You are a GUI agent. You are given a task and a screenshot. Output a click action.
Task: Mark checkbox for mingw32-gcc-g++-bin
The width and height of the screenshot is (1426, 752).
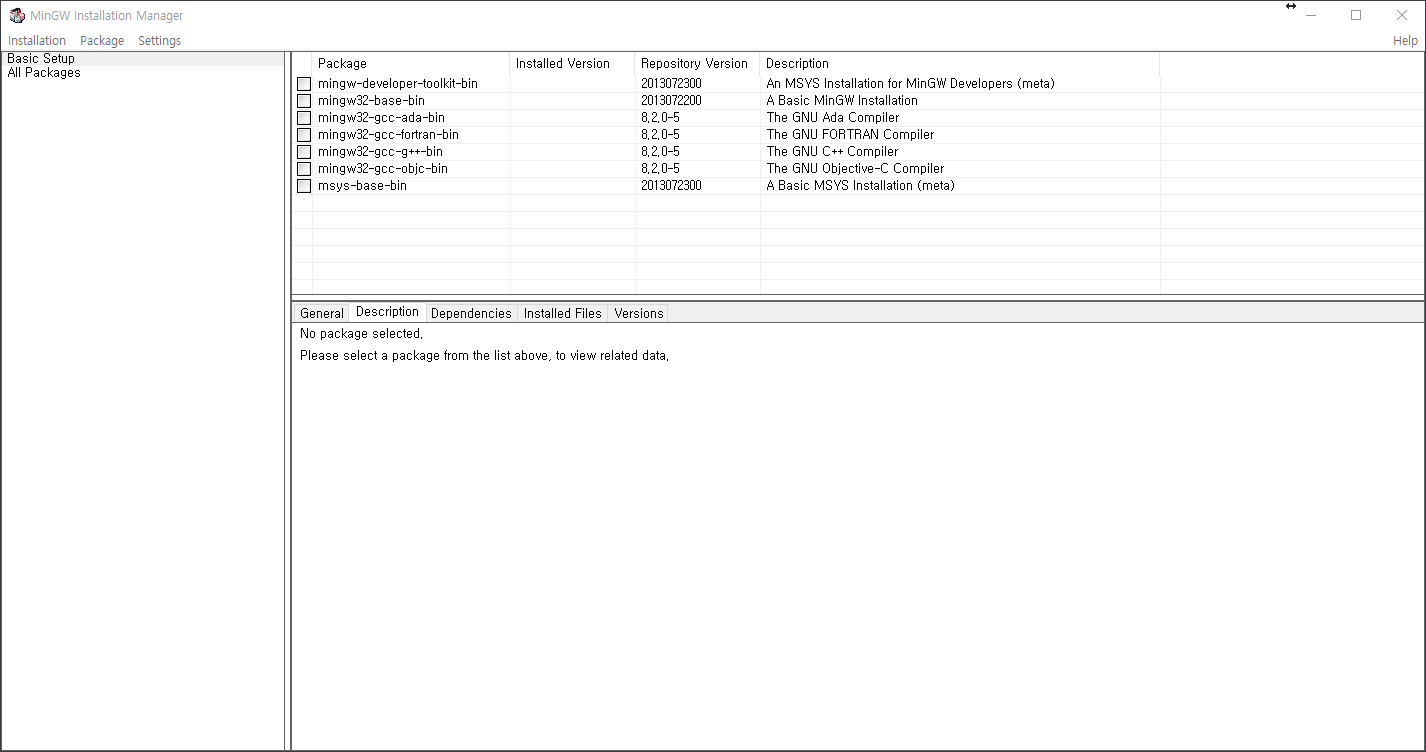[x=304, y=152]
